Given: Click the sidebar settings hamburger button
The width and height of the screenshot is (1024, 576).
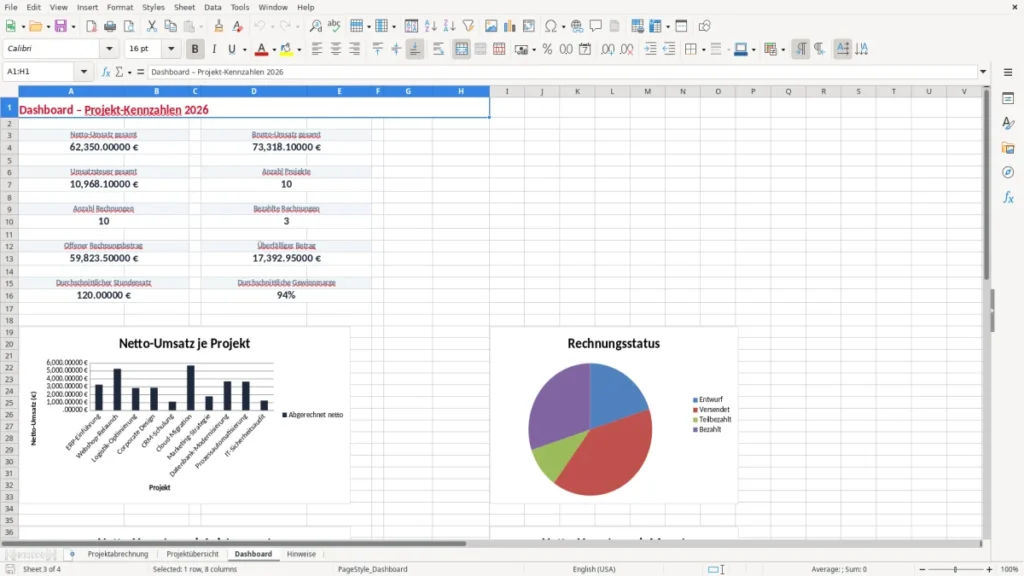Looking at the screenshot, I should 1008,72.
